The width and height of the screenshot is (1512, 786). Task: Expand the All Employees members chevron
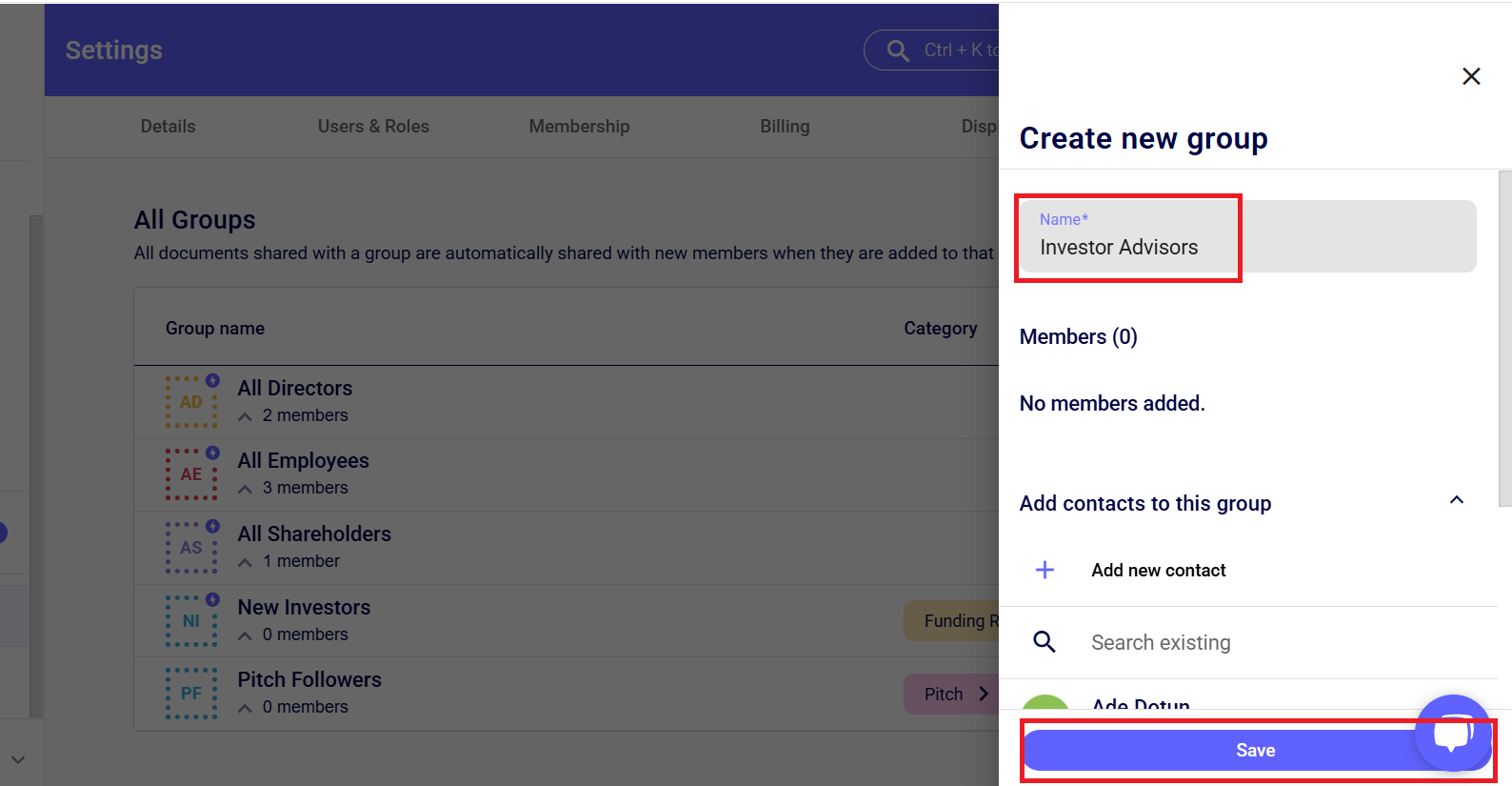tap(246, 489)
